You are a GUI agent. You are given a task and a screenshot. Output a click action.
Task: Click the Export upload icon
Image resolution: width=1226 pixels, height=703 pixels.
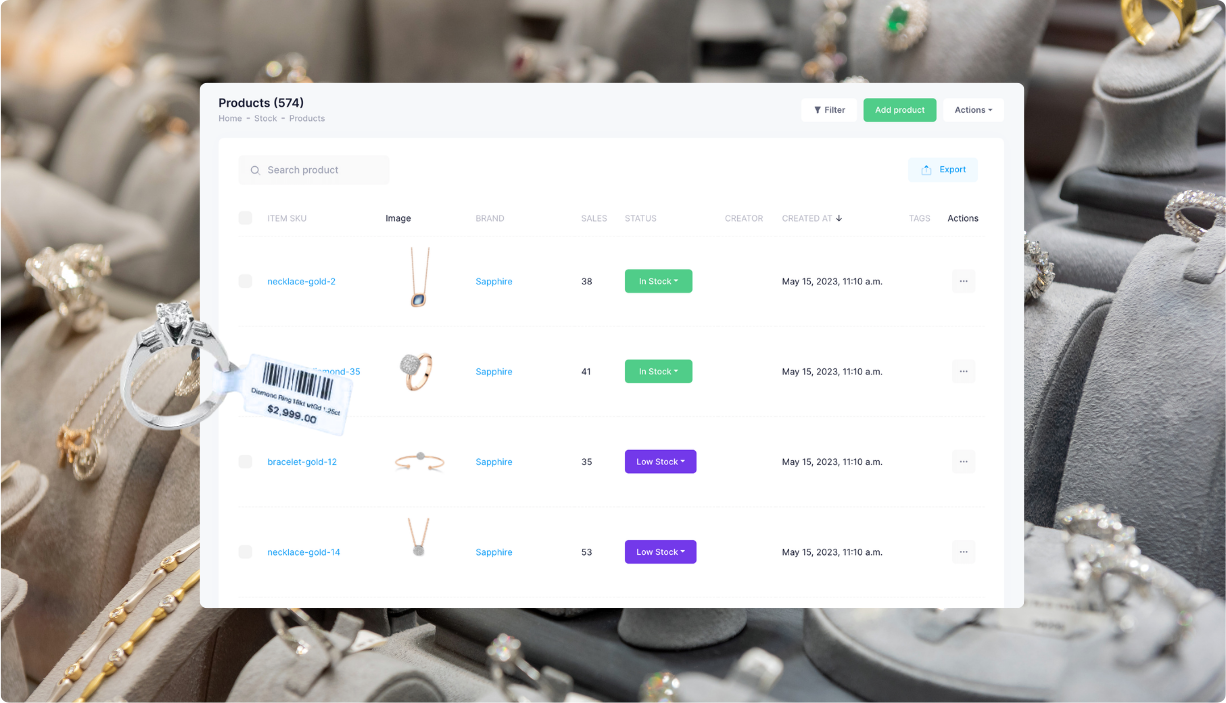[925, 170]
